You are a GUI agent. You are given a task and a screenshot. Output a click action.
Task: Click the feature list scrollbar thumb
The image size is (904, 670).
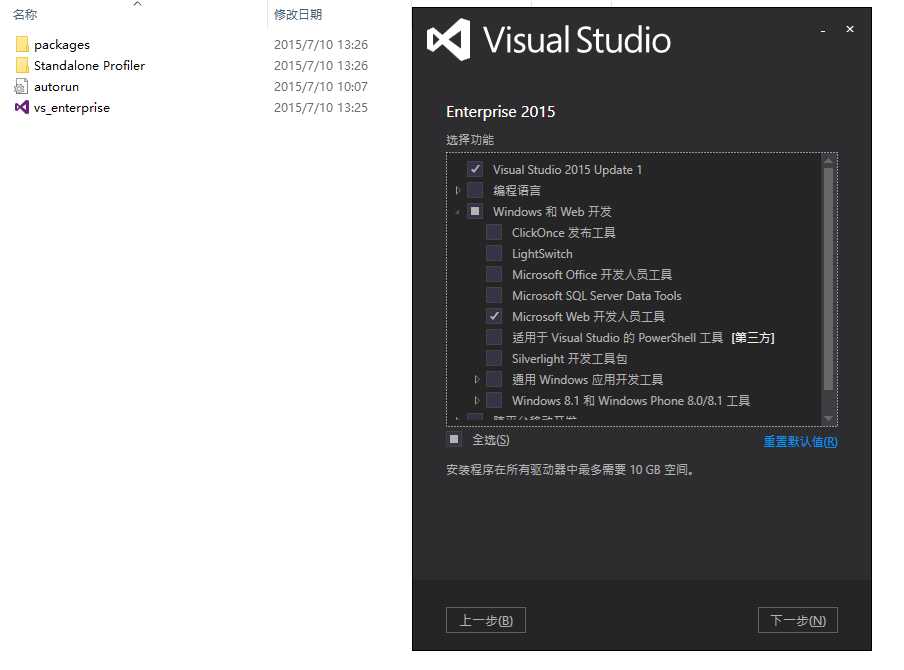pyautogui.click(x=828, y=279)
